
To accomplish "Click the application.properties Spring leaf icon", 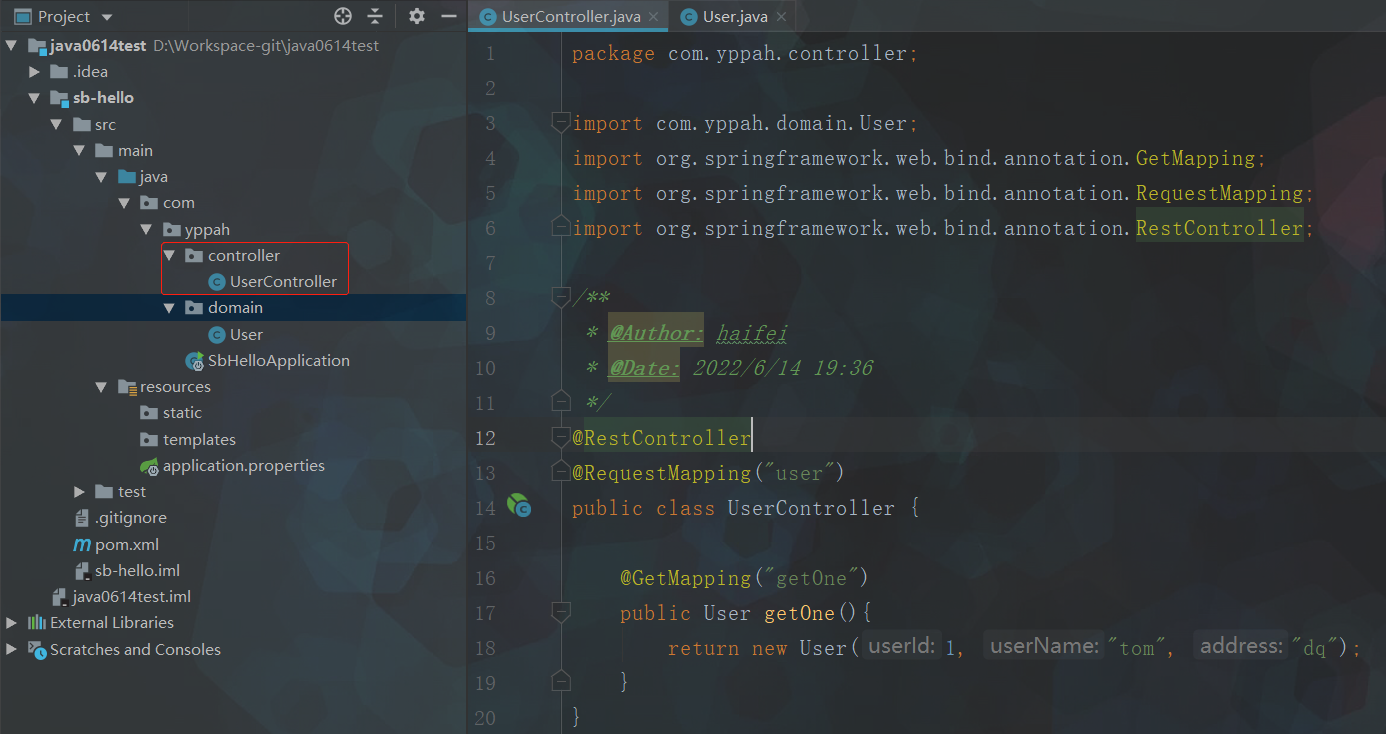I will point(150,466).
